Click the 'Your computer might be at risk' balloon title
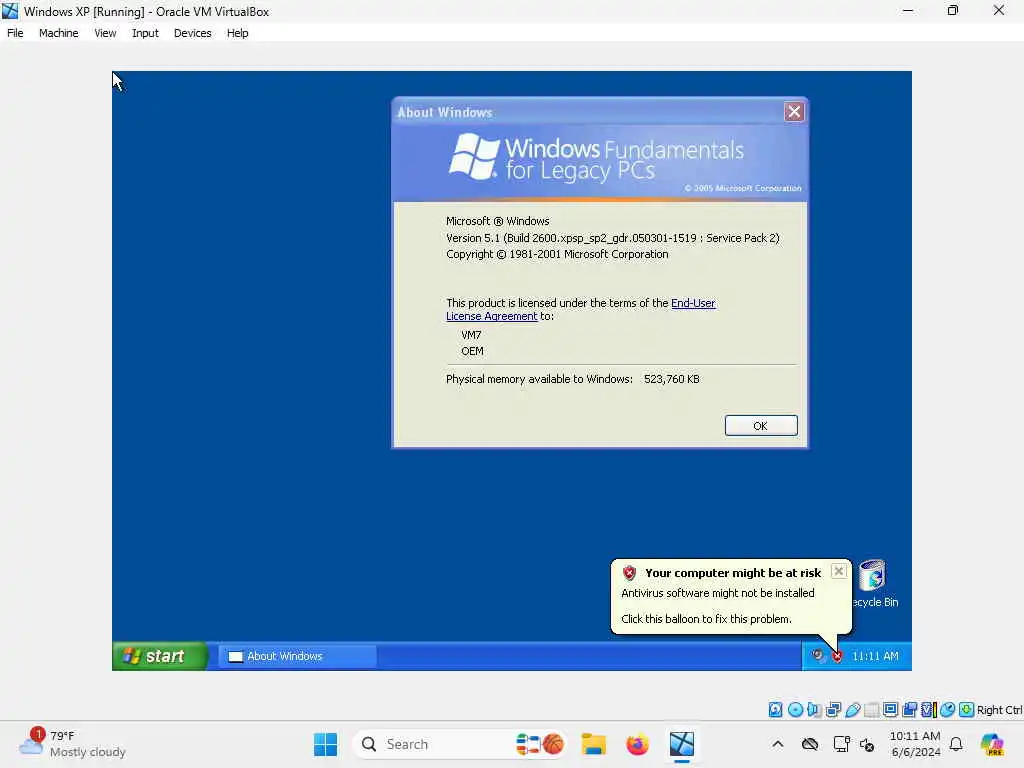Image resolution: width=1024 pixels, height=768 pixels. [x=733, y=573]
